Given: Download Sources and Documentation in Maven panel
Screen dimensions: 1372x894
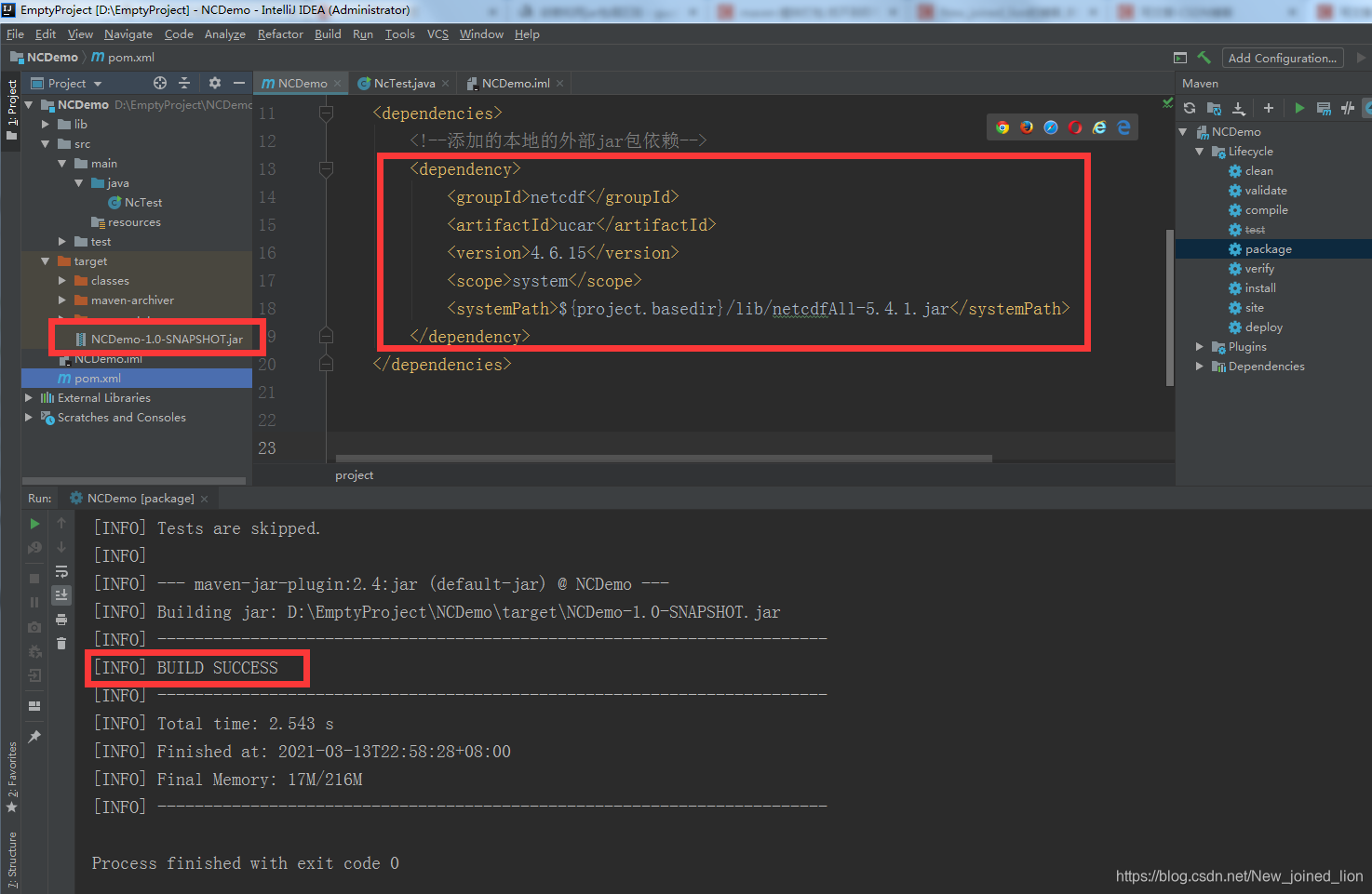Looking at the screenshot, I should coord(1239,108).
